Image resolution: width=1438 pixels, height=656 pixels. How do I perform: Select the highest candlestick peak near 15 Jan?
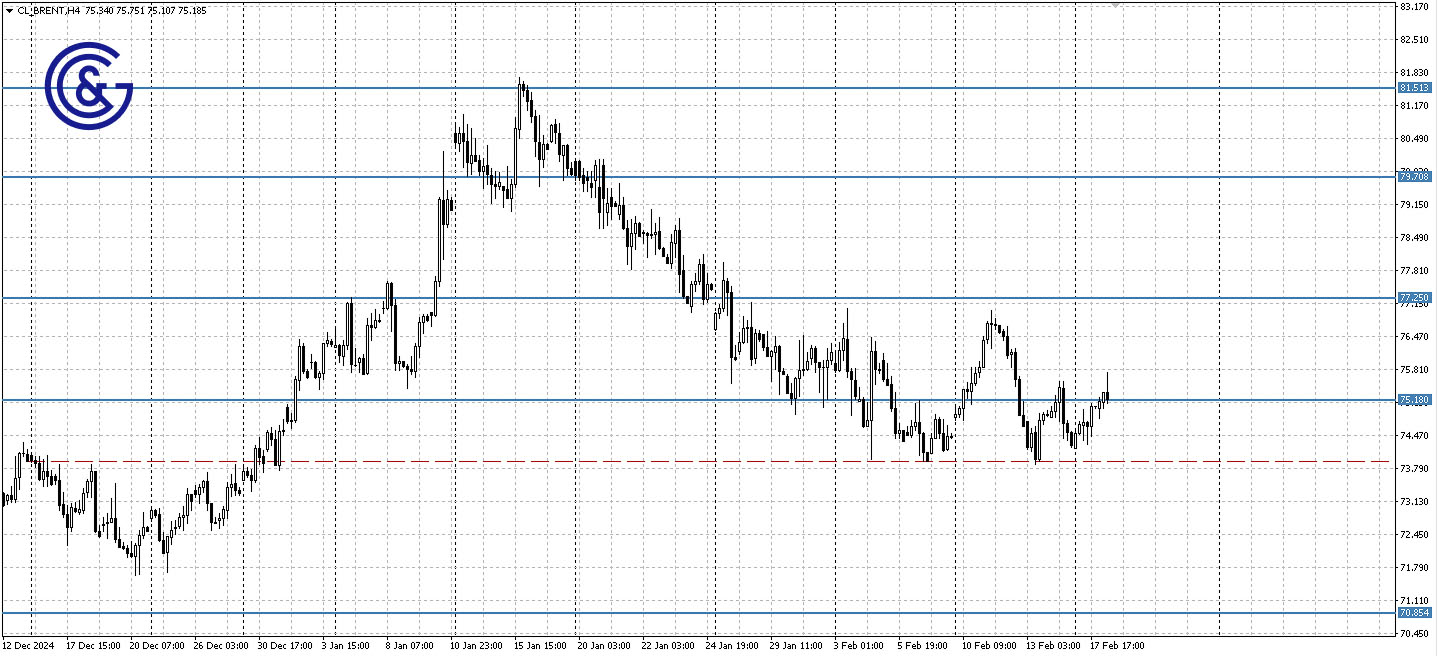point(521,78)
